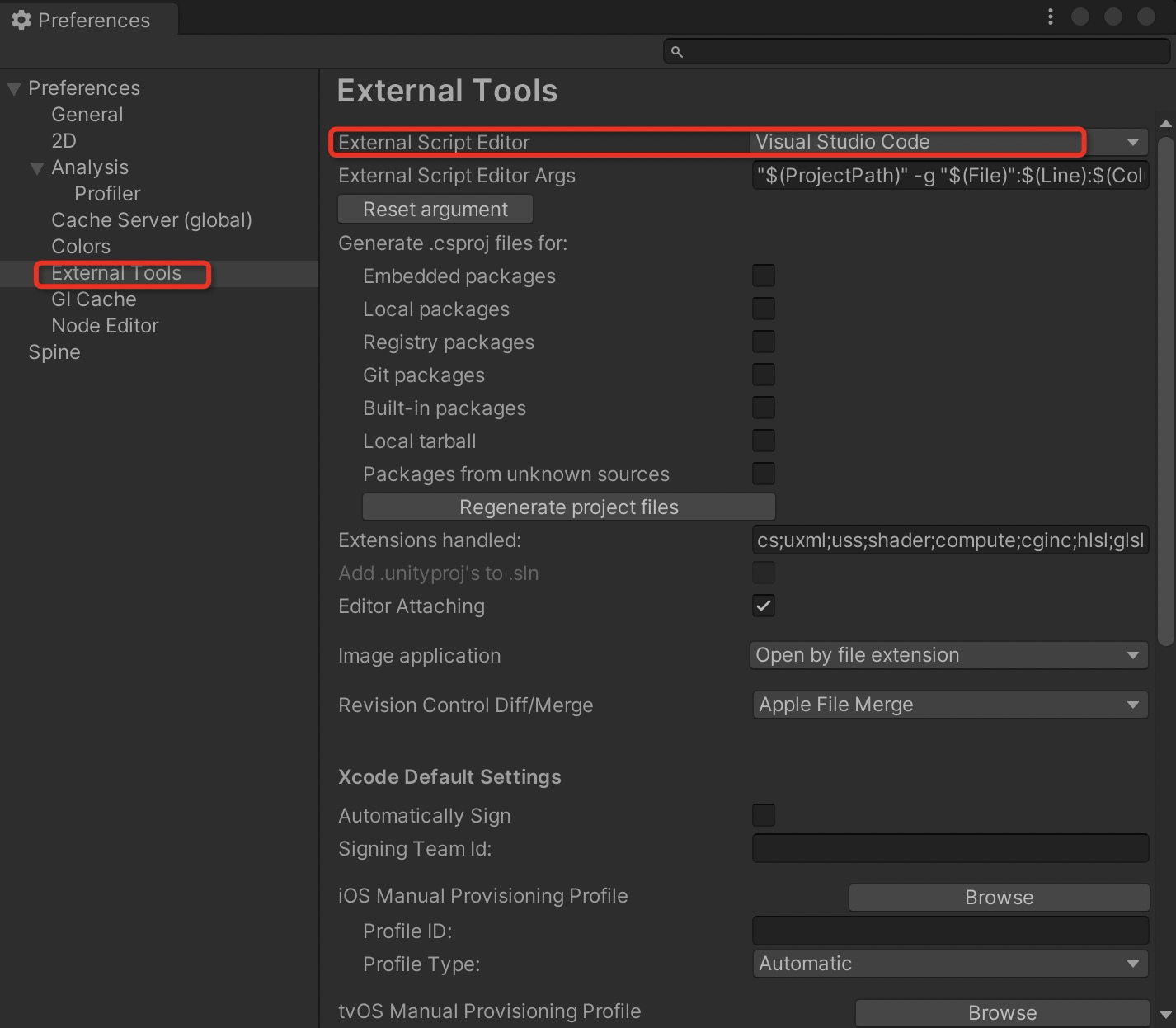Edit the Extensions handled field

(950, 540)
